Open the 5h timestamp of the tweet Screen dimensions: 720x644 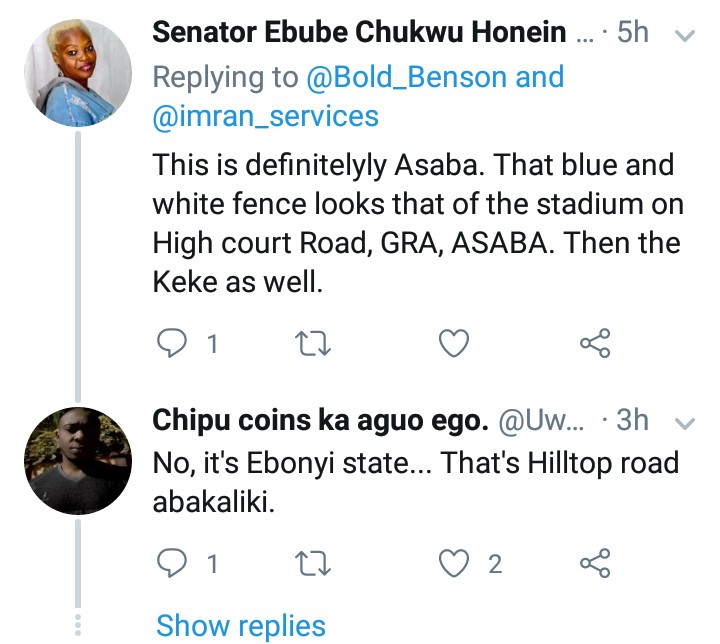[633, 33]
